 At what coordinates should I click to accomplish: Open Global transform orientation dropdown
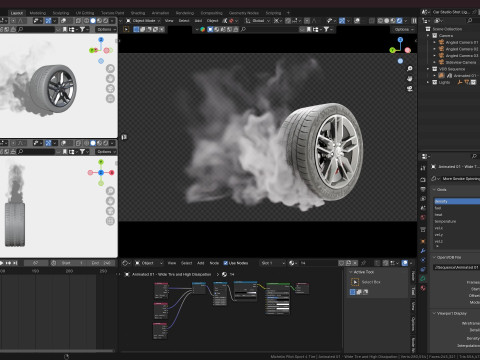(x=257, y=21)
